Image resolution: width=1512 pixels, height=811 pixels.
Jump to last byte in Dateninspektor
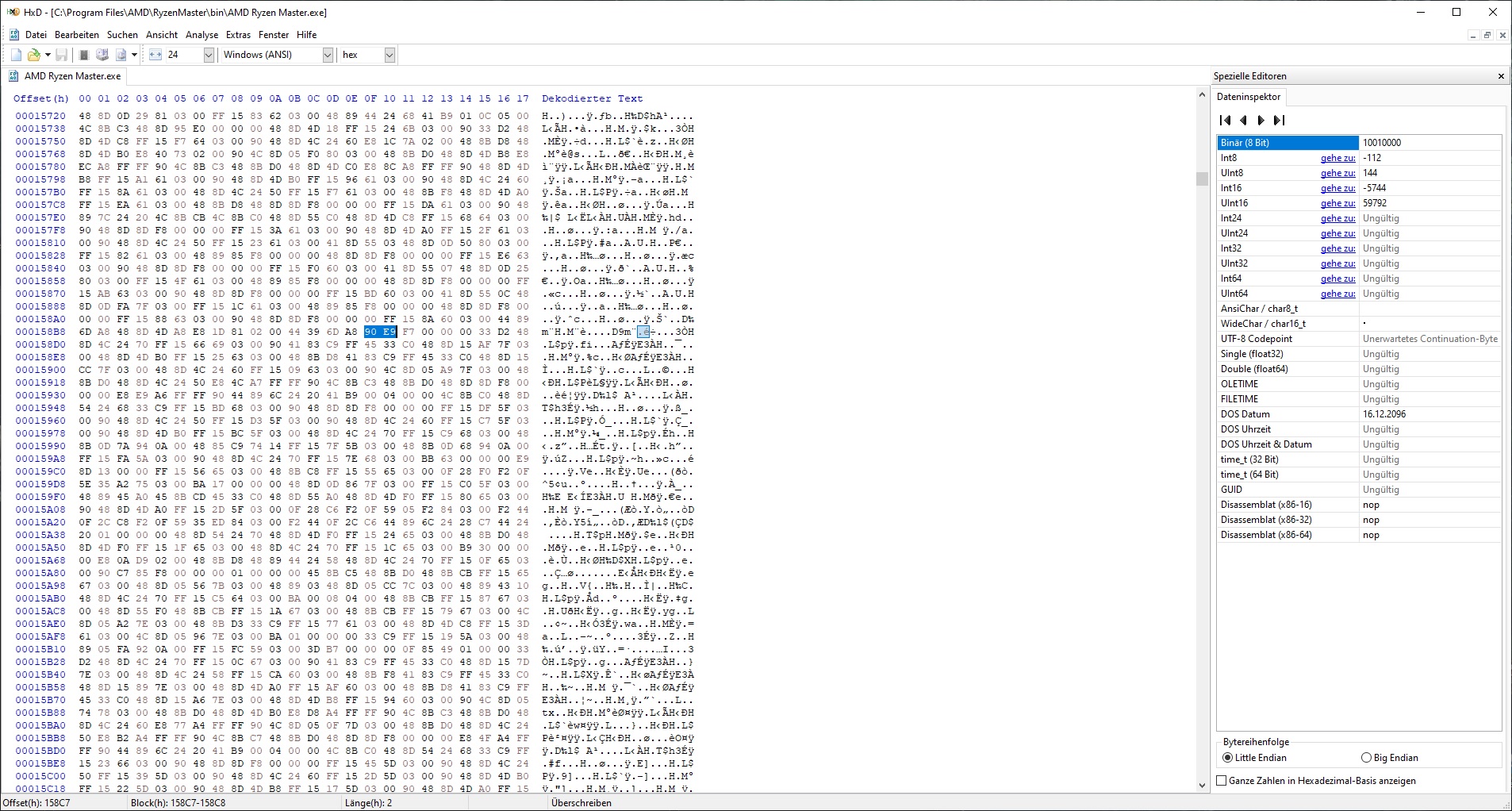tap(1279, 121)
